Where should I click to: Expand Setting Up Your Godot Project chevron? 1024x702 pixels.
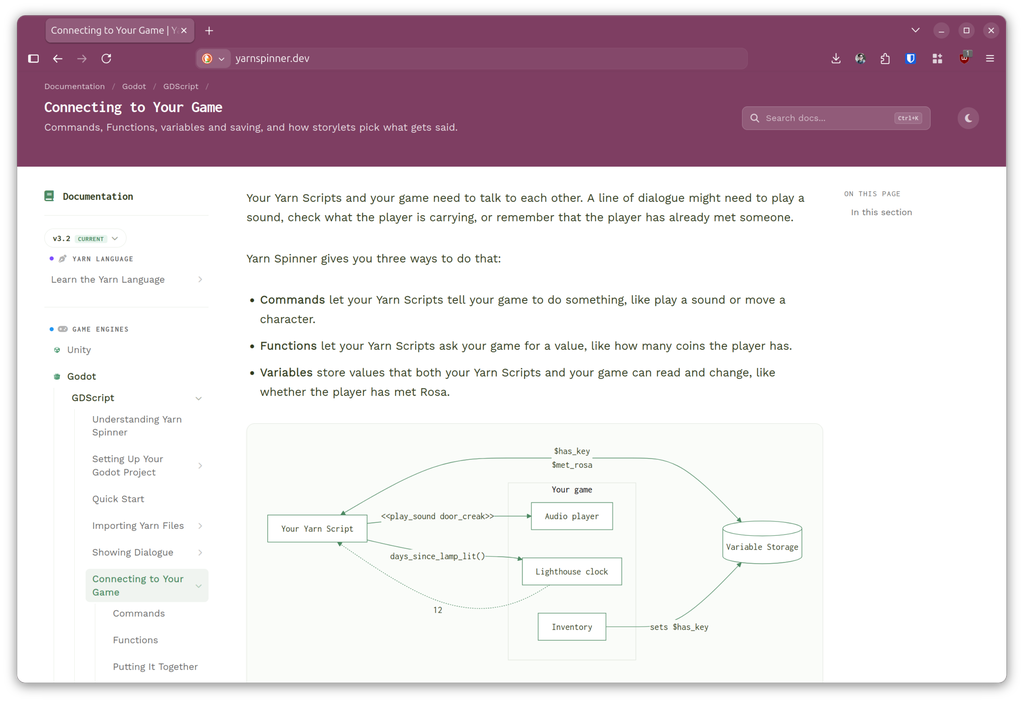click(x=200, y=466)
